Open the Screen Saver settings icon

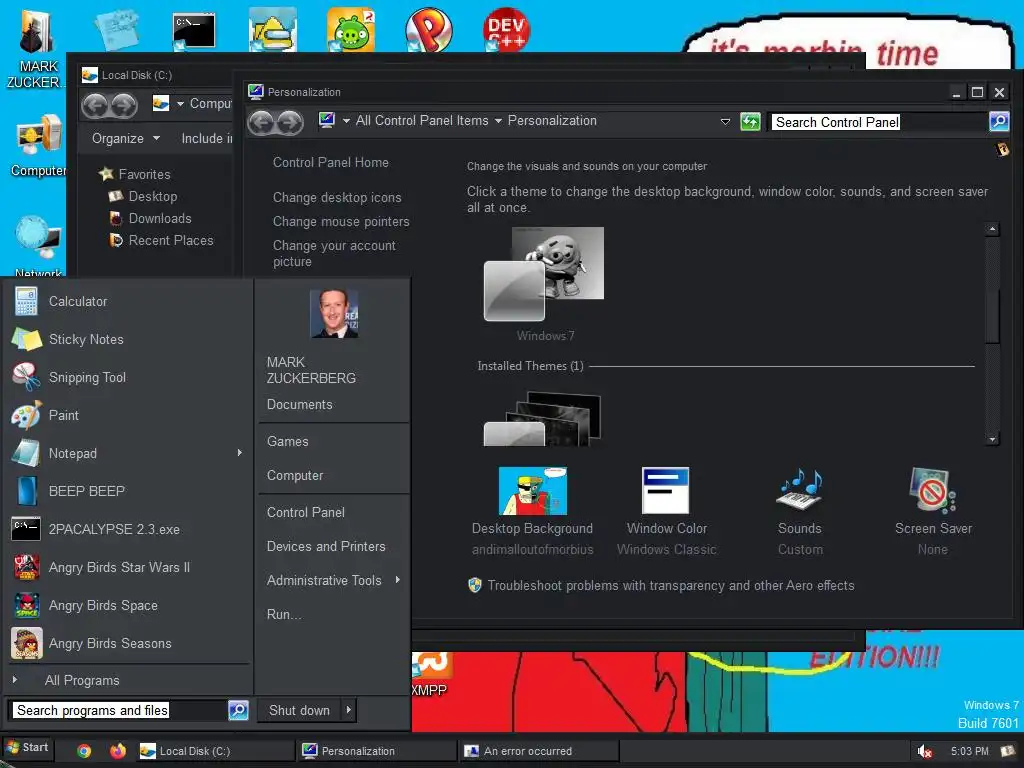tap(932, 490)
